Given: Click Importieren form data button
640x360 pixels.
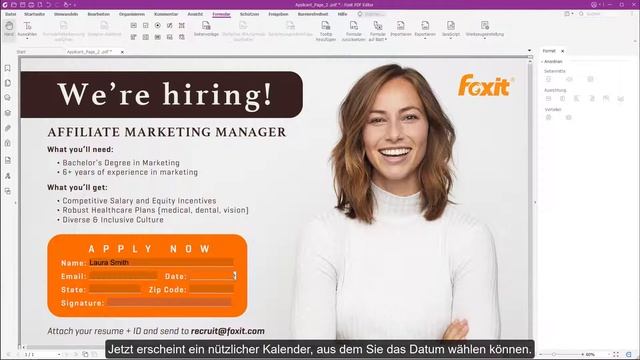Looking at the screenshot, I should point(401,29).
